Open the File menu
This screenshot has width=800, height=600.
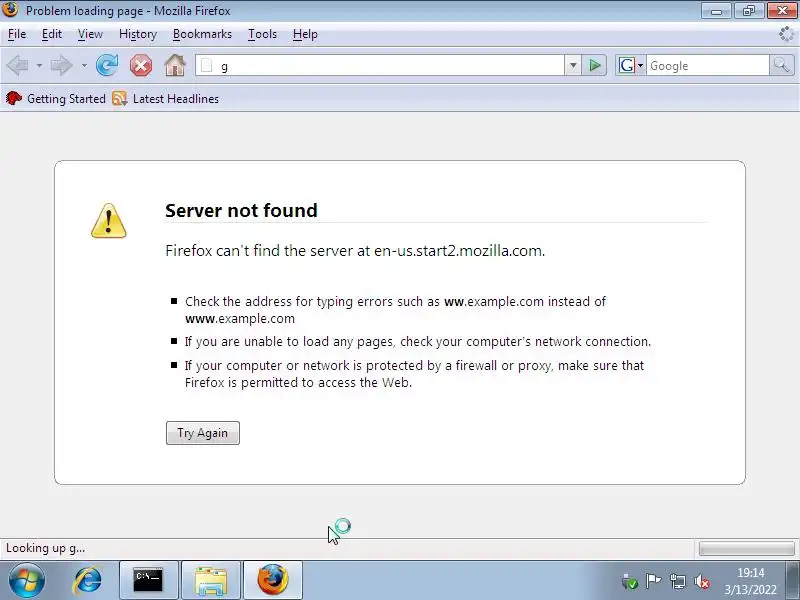click(17, 34)
